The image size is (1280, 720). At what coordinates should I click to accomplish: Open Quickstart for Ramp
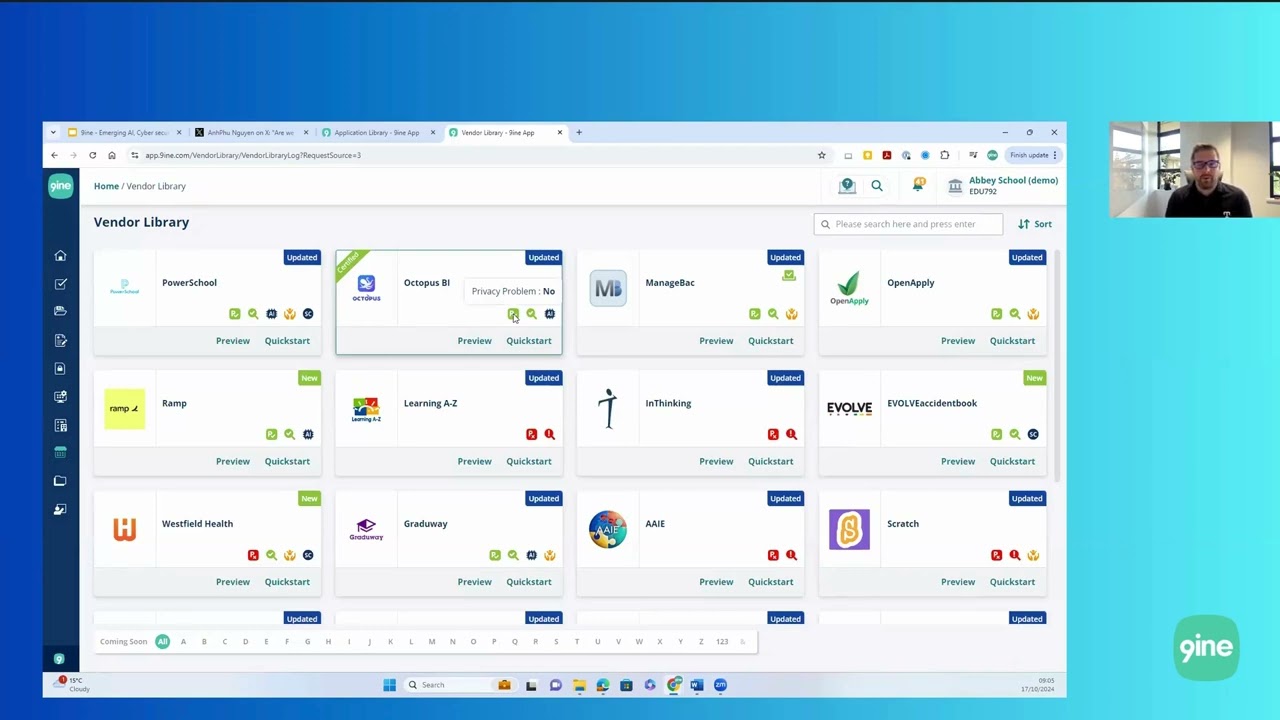287,461
